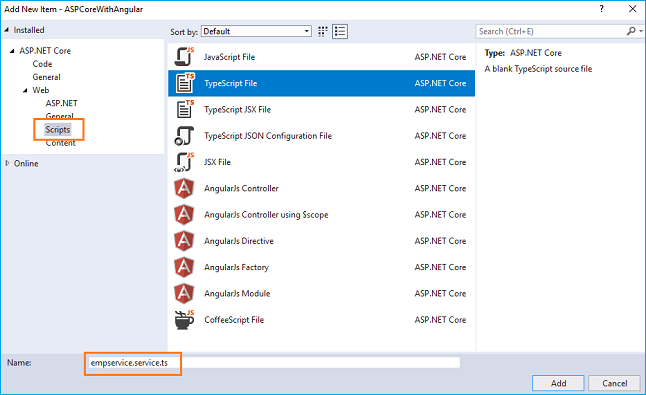646x395 pixels.
Task: Select the Scripts category
Action: pyautogui.click(x=58, y=130)
